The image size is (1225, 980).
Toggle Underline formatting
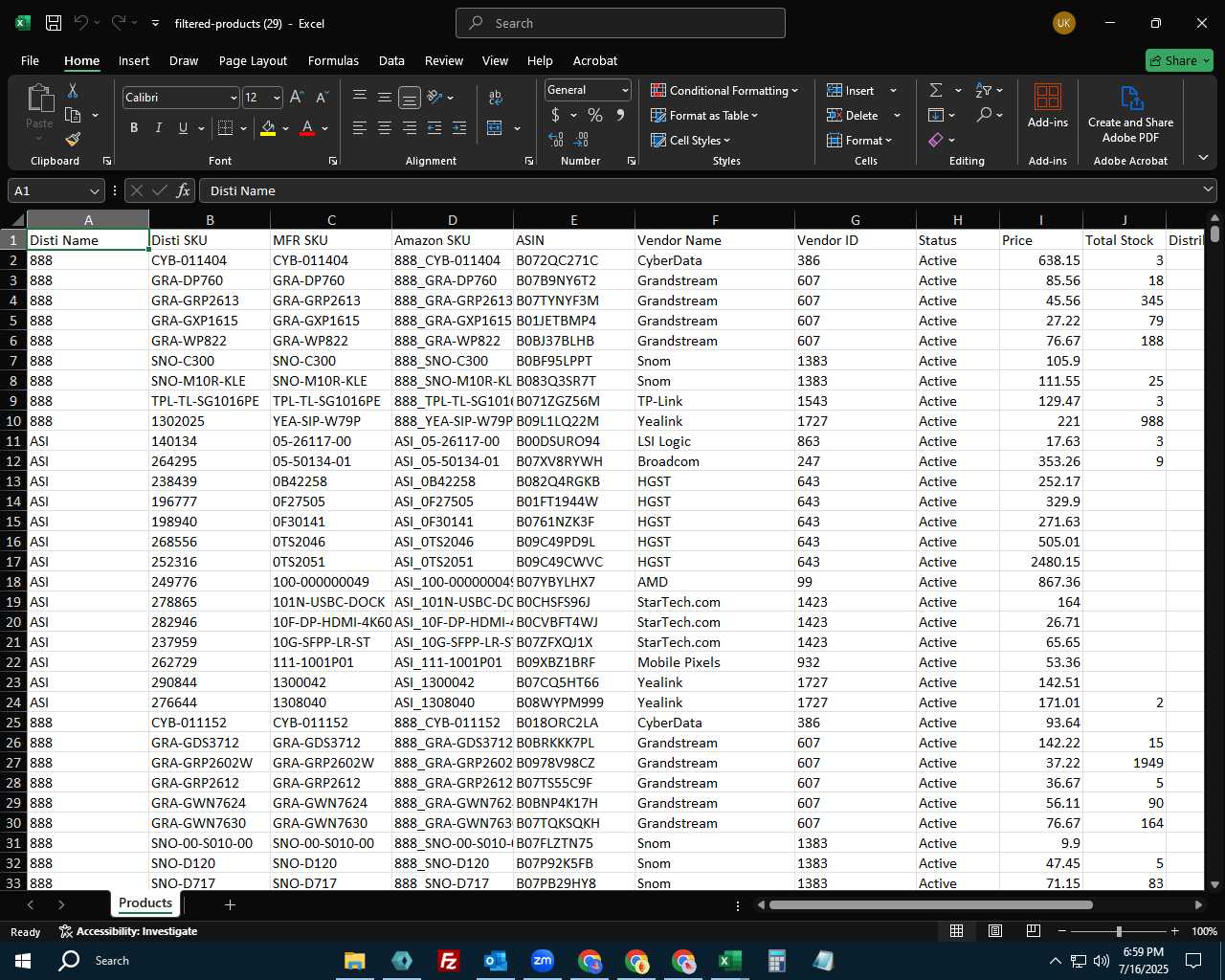tap(183, 127)
